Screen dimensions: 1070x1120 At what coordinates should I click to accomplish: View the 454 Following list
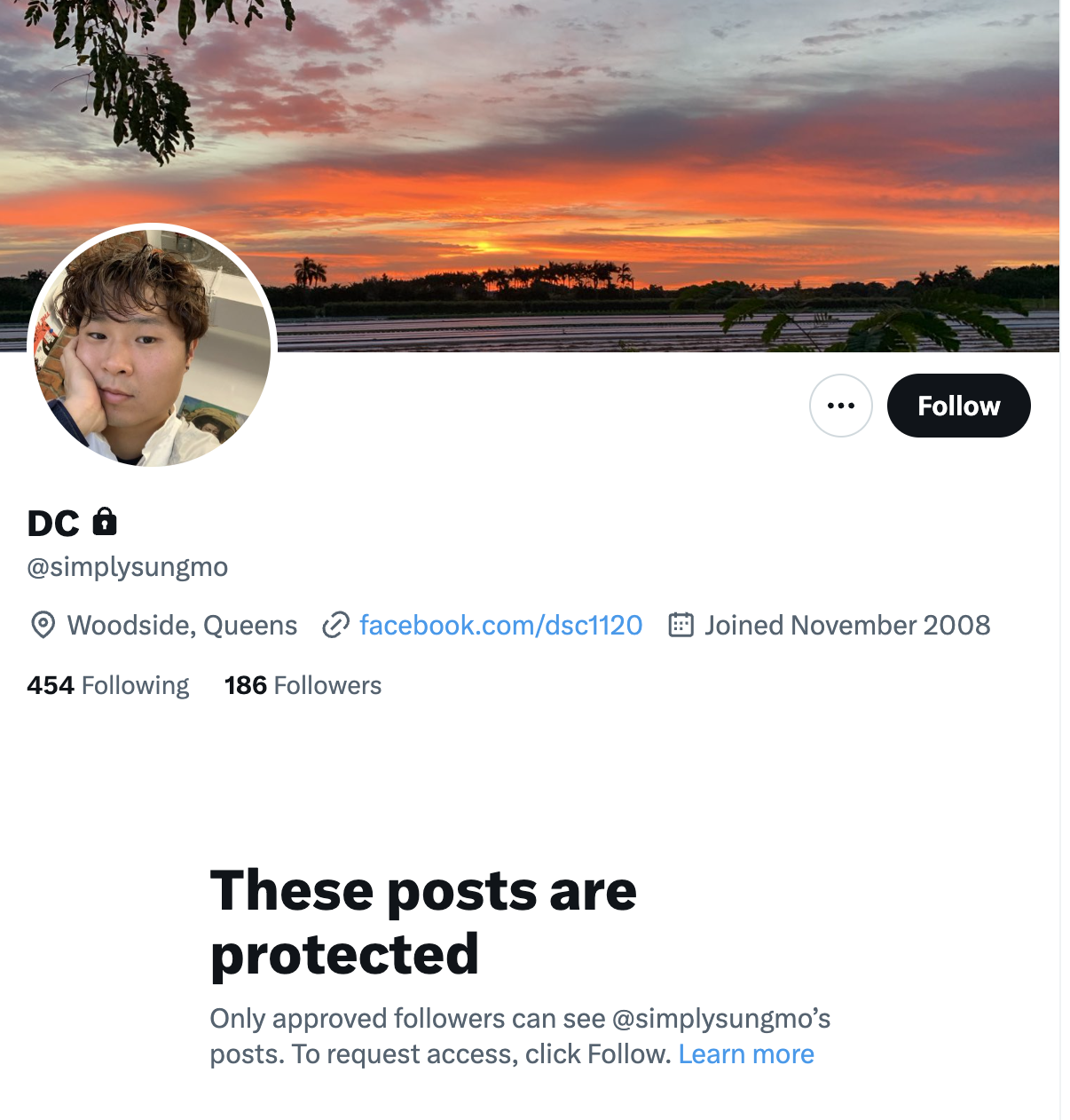[x=108, y=685]
